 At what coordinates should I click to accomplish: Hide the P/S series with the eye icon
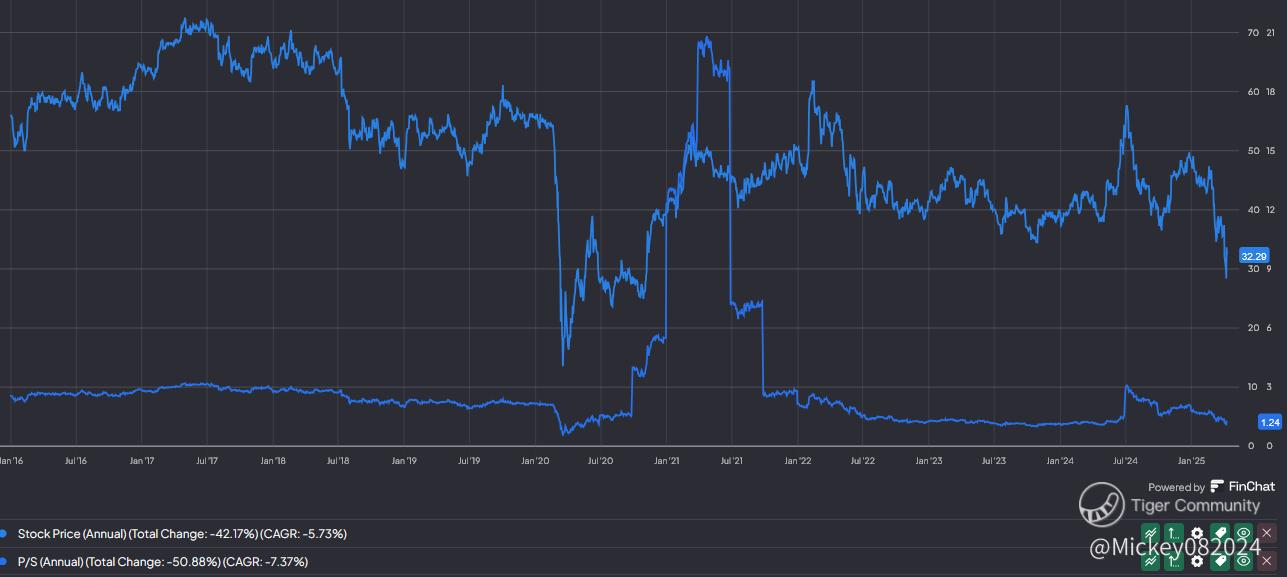[x=1244, y=561]
